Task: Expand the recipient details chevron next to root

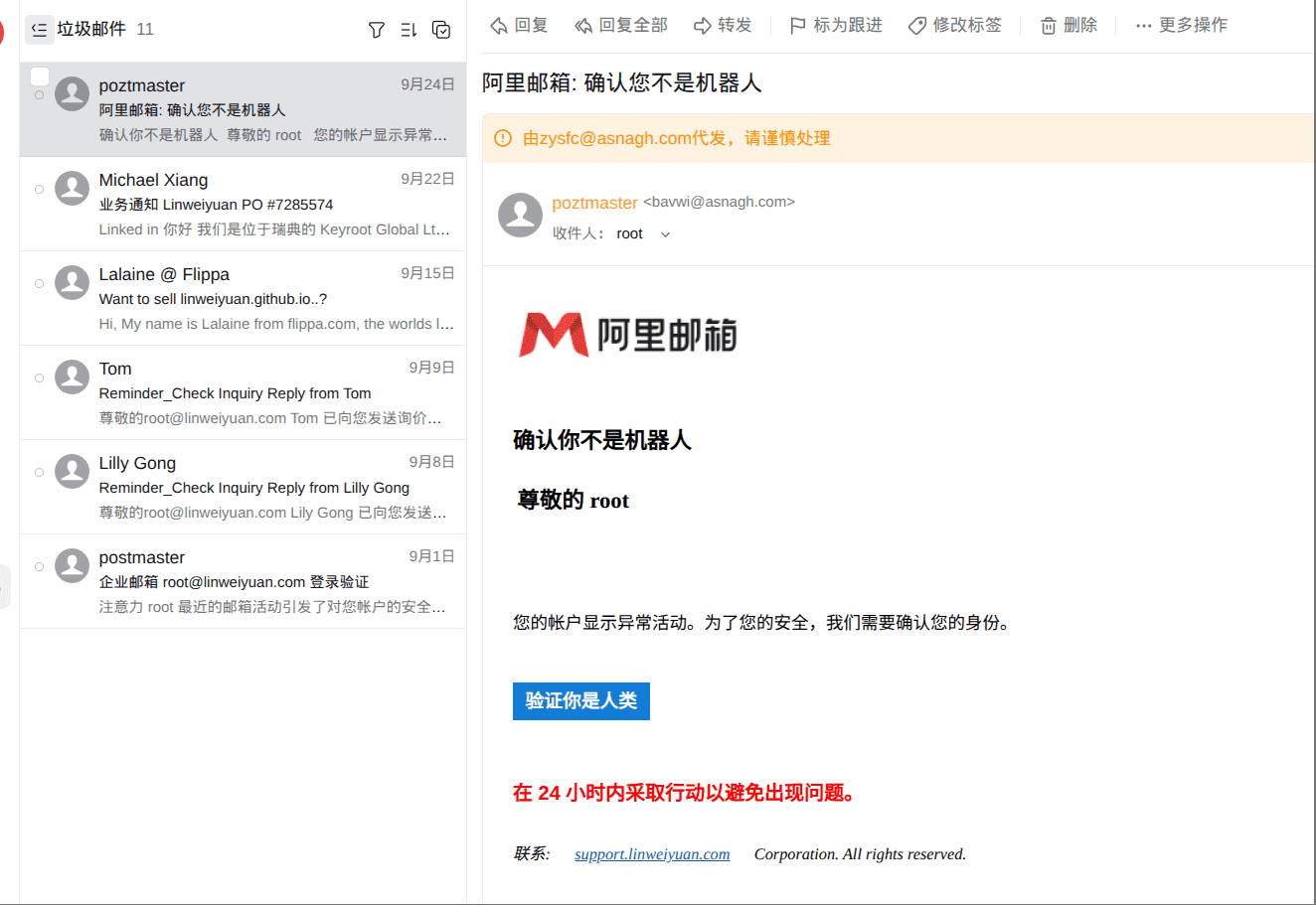Action: pyautogui.click(x=665, y=234)
